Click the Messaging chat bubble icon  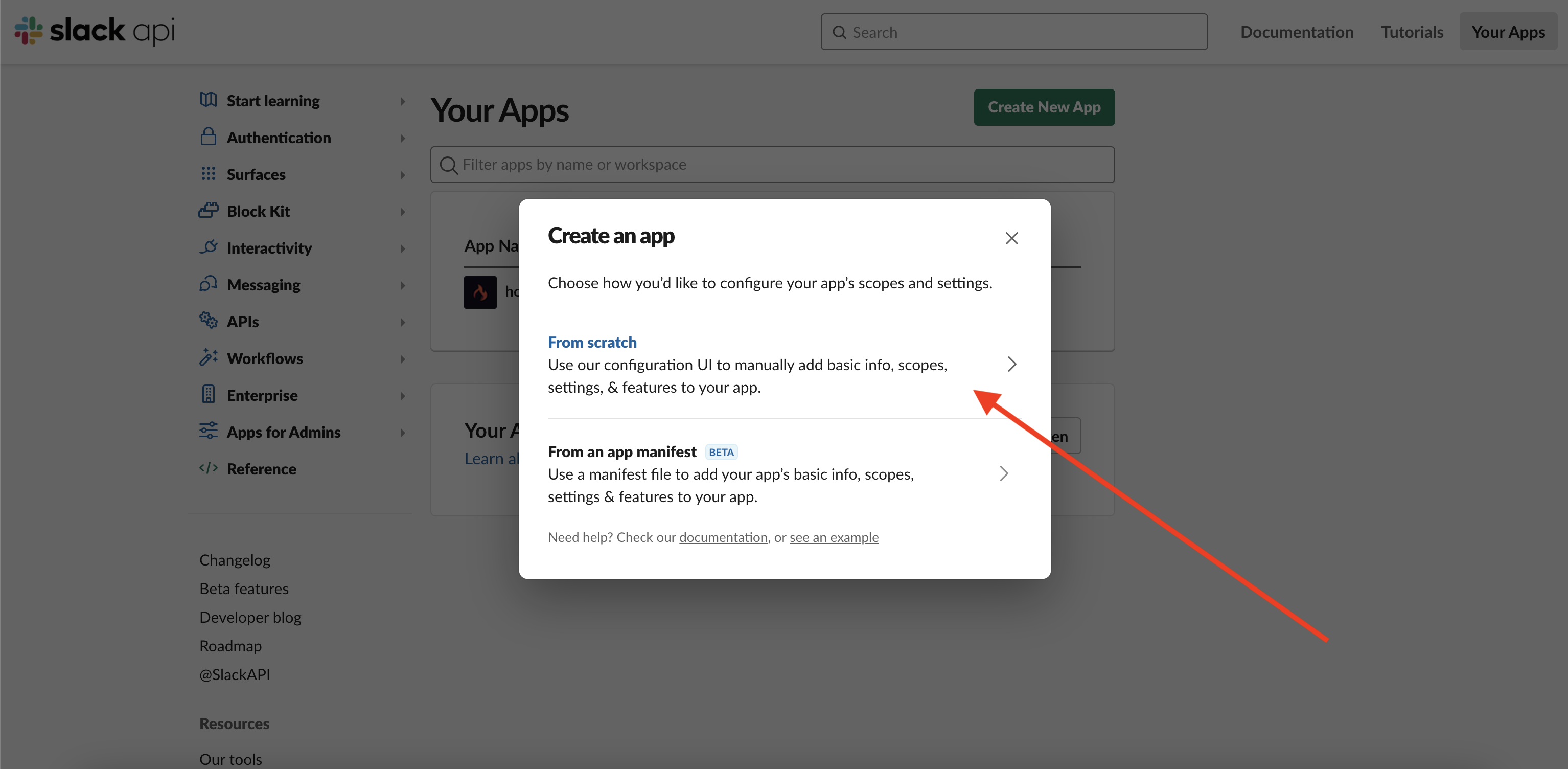pyautogui.click(x=208, y=284)
